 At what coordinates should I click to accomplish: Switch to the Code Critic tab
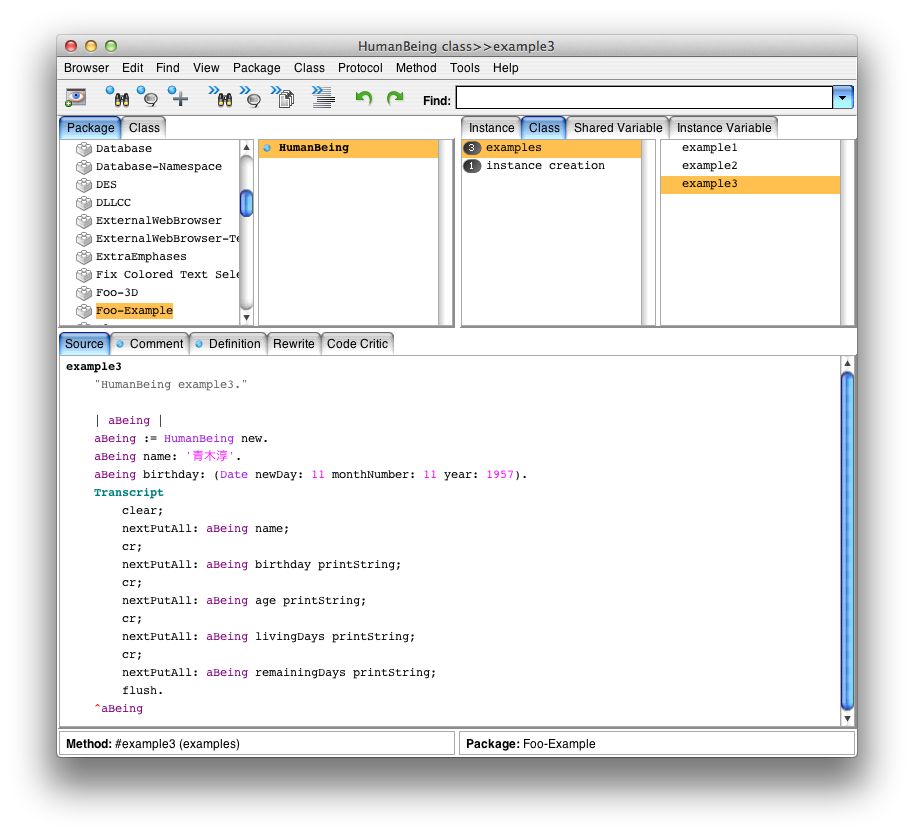coord(357,344)
